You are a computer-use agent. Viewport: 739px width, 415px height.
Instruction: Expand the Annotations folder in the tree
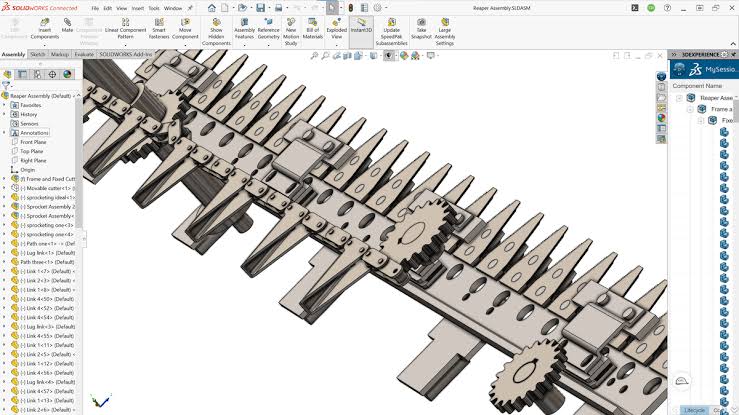coord(4,133)
